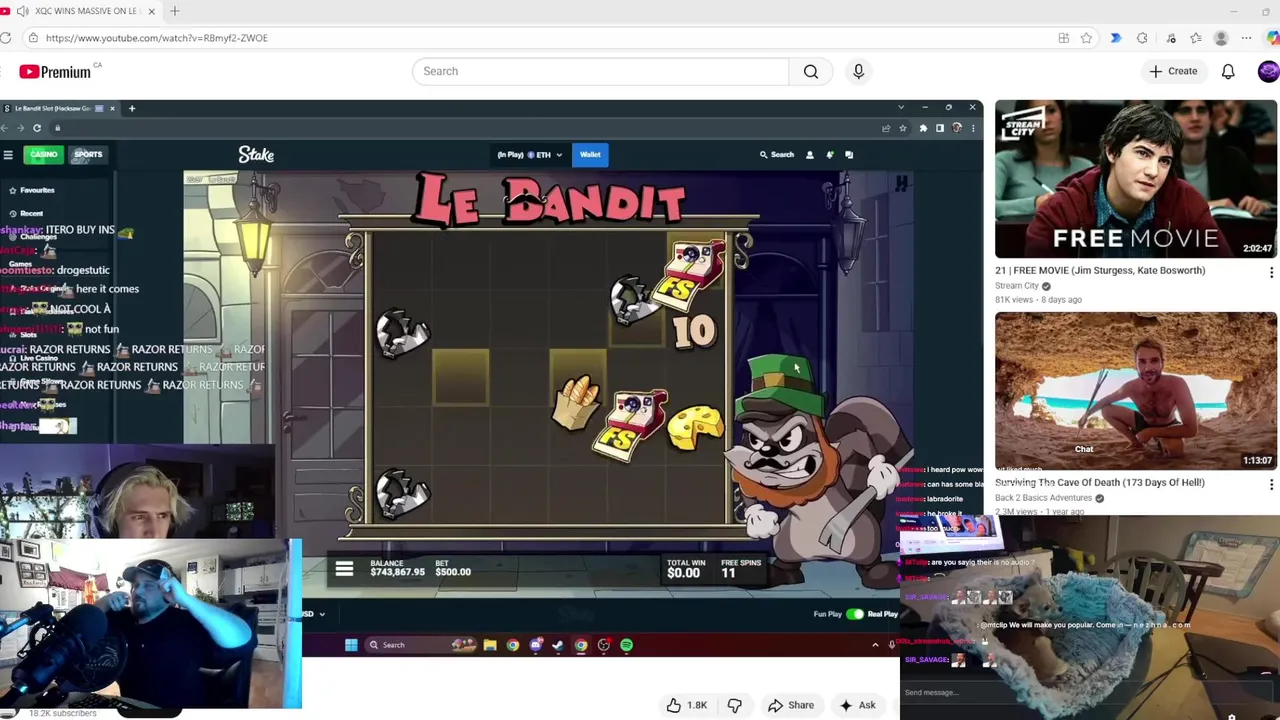Open the Stake notifications icon
Image resolution: width=1280 pixels, height=720 pixels.
pos(829,155)
